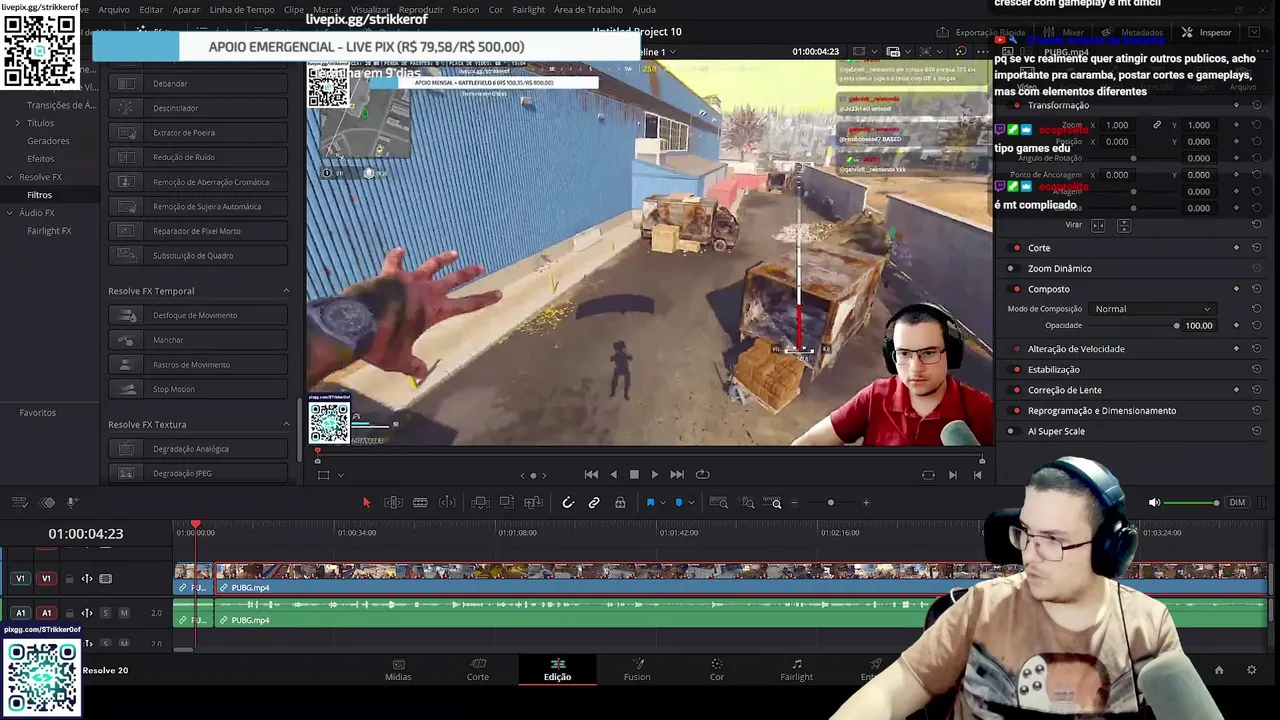This screenshot has height=720, width=1280.
Task: Add a blue marker on the timeline
Action: point(679,503)
